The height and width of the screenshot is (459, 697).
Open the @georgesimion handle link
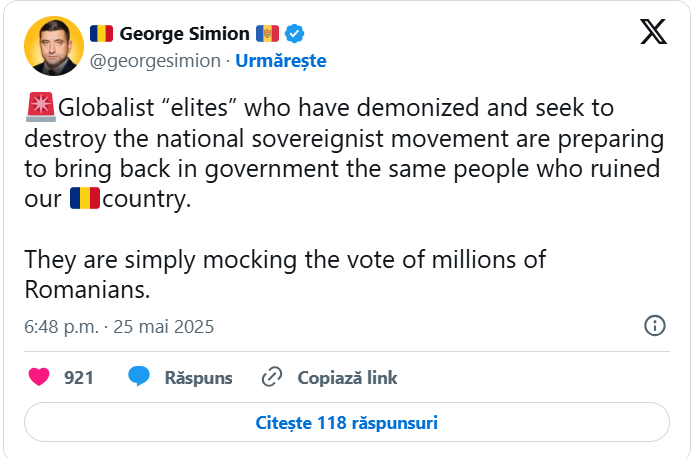click(x=156, y=60)
